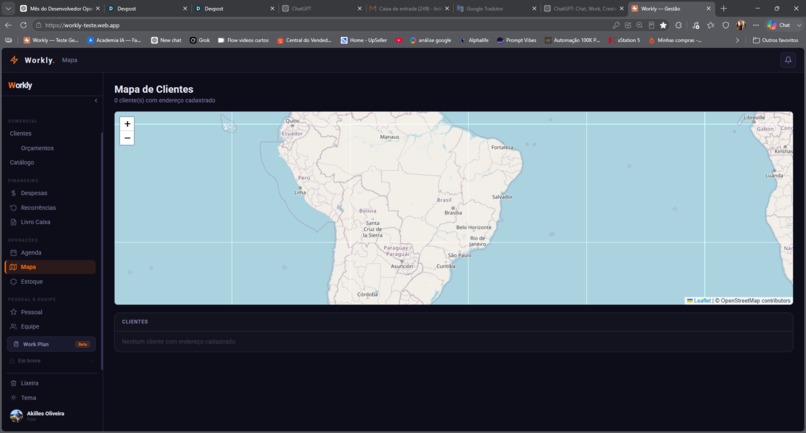This screenshot has width=806, height=433.
Task: Click the browser address bar
Action: [x=324, y=25]
